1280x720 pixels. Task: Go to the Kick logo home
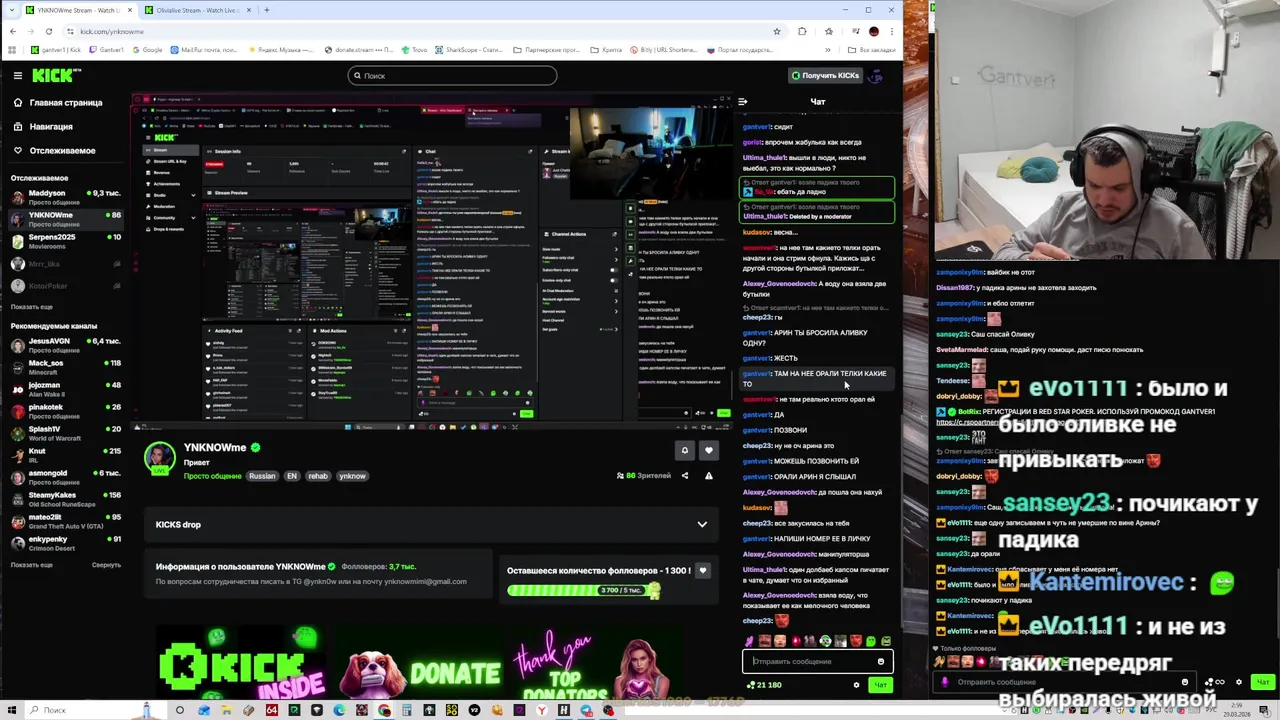pyautogui.click(x=55, y=75)
